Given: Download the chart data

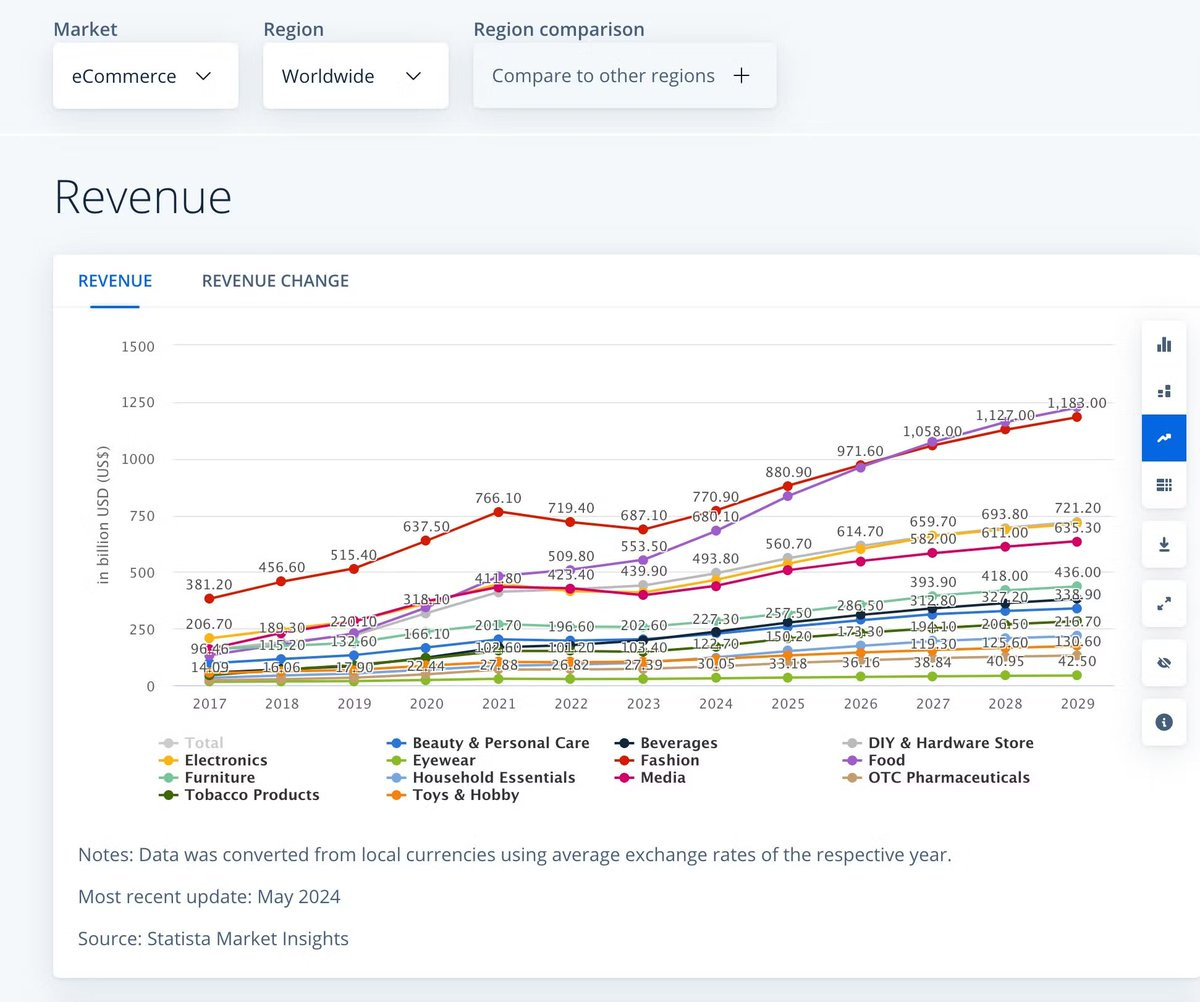Looking at the screenshot, I should point(1163,545).
